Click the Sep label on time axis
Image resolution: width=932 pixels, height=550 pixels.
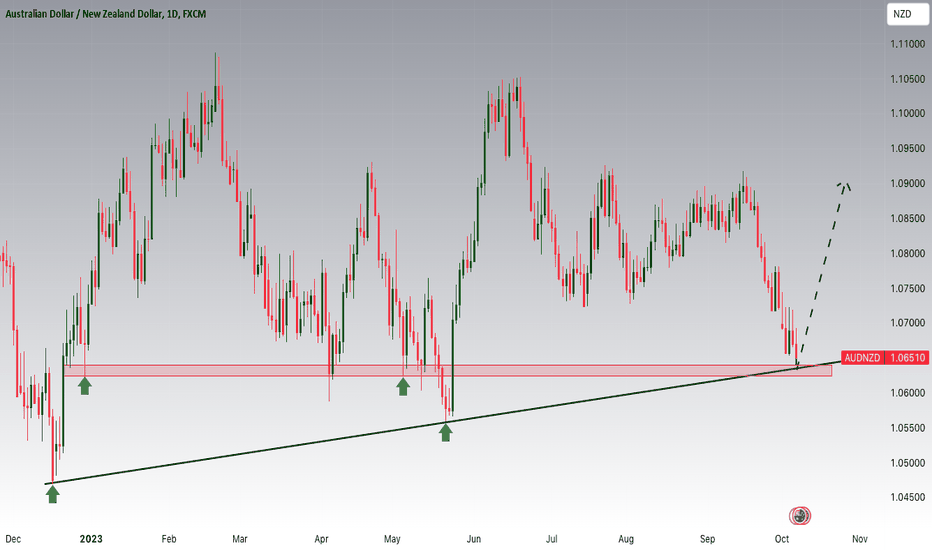click(x=707, y=539)
